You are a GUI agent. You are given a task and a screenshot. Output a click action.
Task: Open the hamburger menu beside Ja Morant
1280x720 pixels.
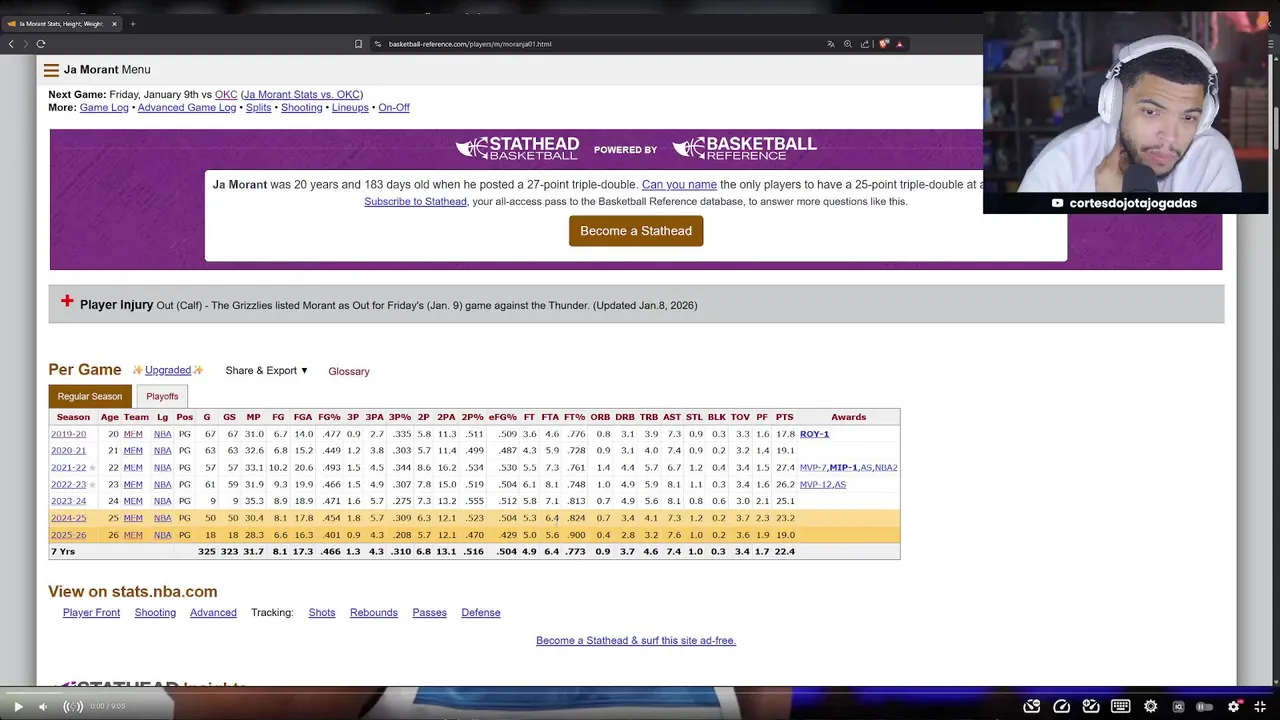click(51, 70)
